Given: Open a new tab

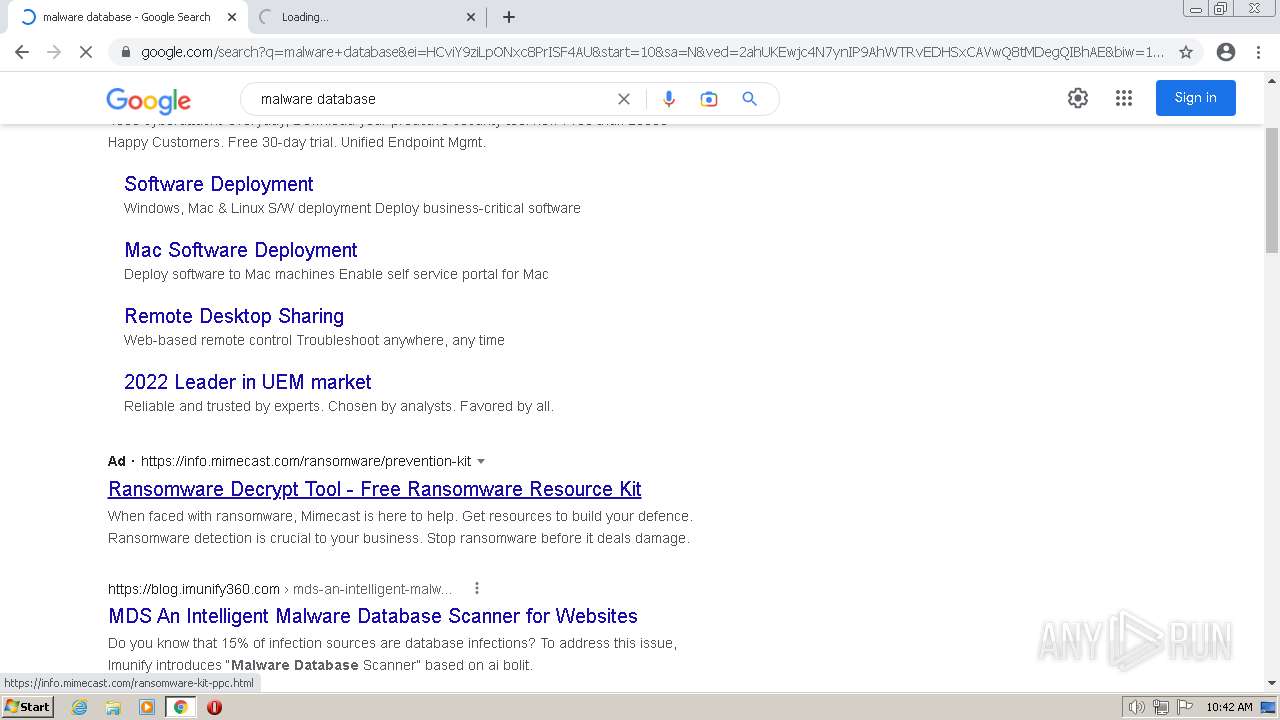Looking at the screenshot, I should click(x=509, y=17).
